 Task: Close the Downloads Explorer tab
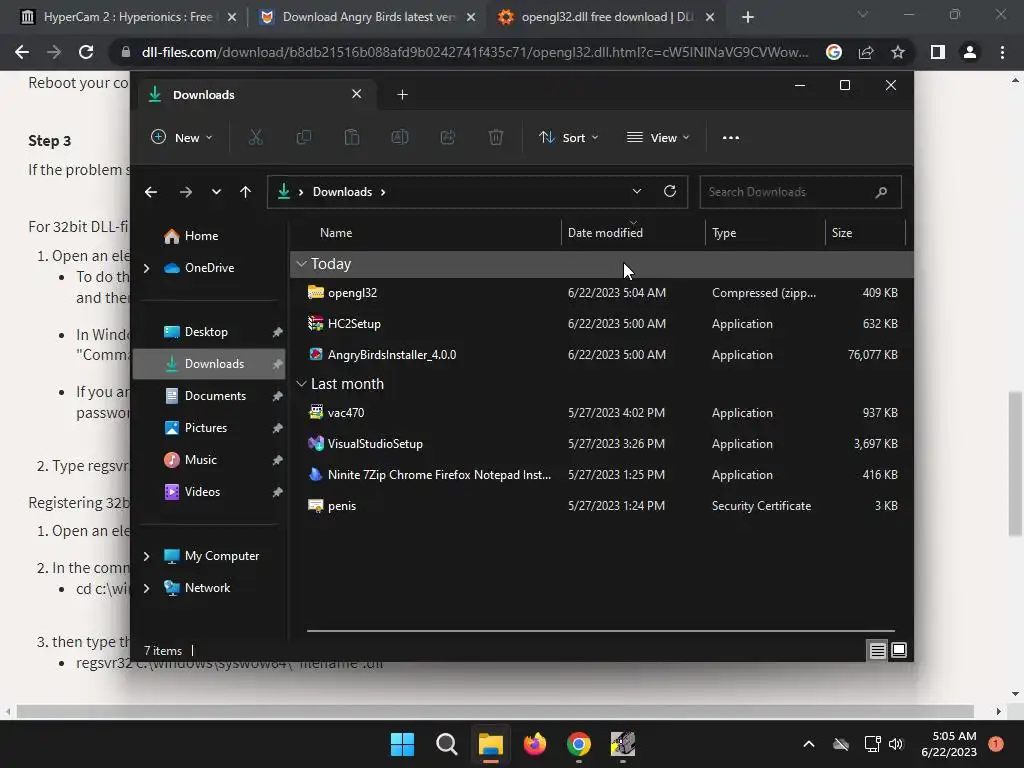(357, 94)
